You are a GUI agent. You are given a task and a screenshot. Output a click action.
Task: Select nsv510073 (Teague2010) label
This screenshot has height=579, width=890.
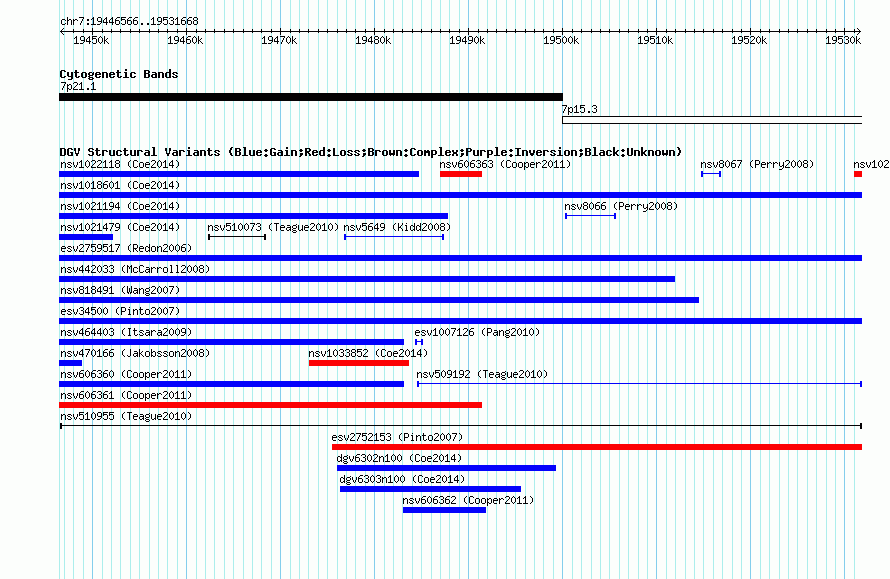pos(273,228)
